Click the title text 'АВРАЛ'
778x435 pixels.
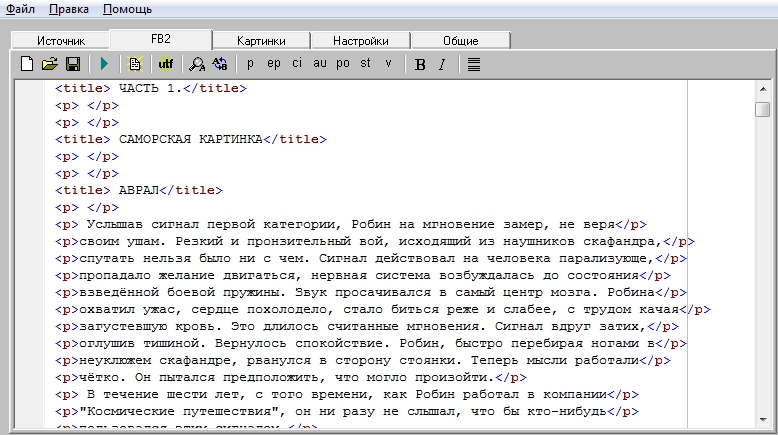[138, 190]
